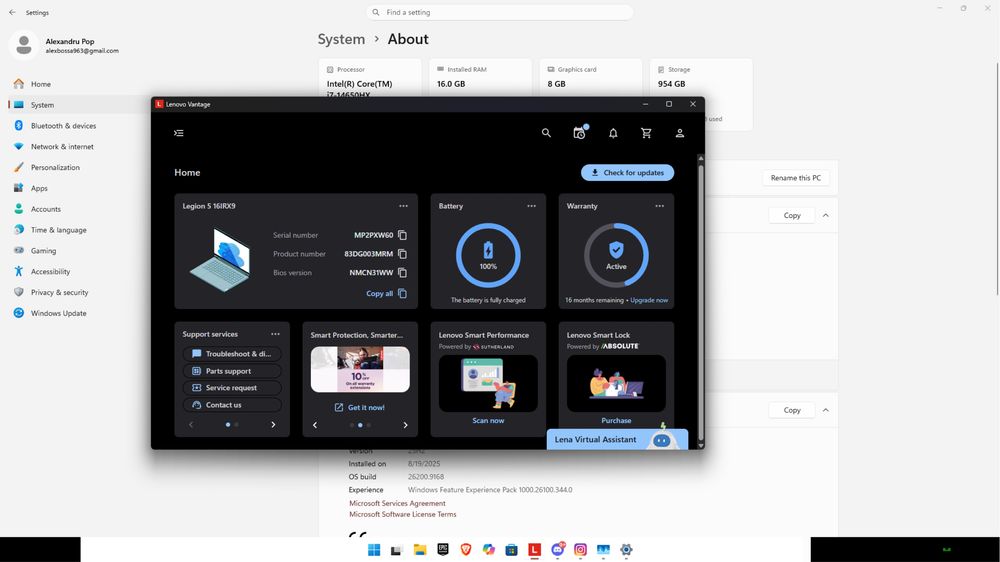
Task: Click Scan now under Smart Performance
Action: 488,420
